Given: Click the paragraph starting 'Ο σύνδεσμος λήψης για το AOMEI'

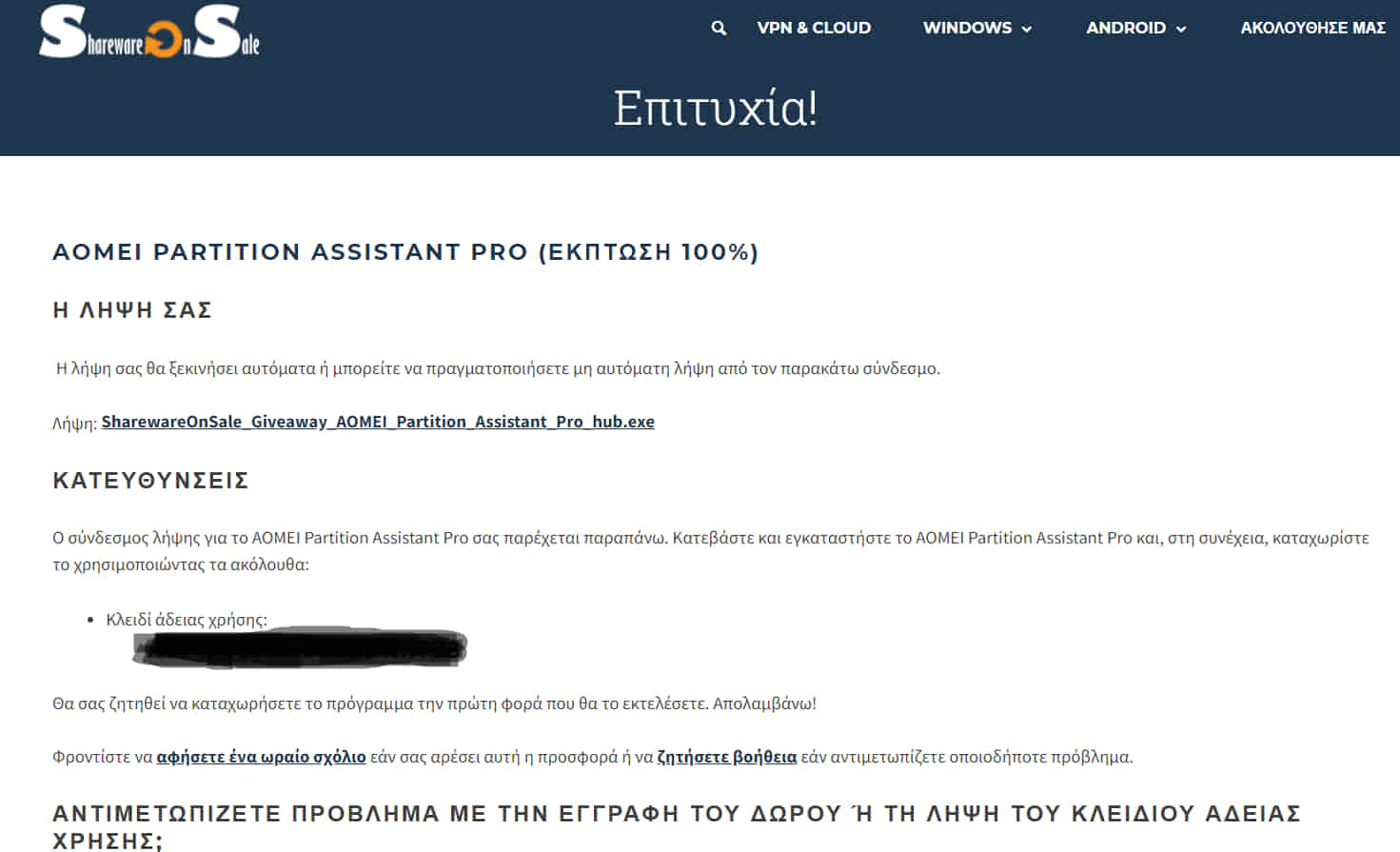Looking at the screenshot, I should click(x=710, y=551).
